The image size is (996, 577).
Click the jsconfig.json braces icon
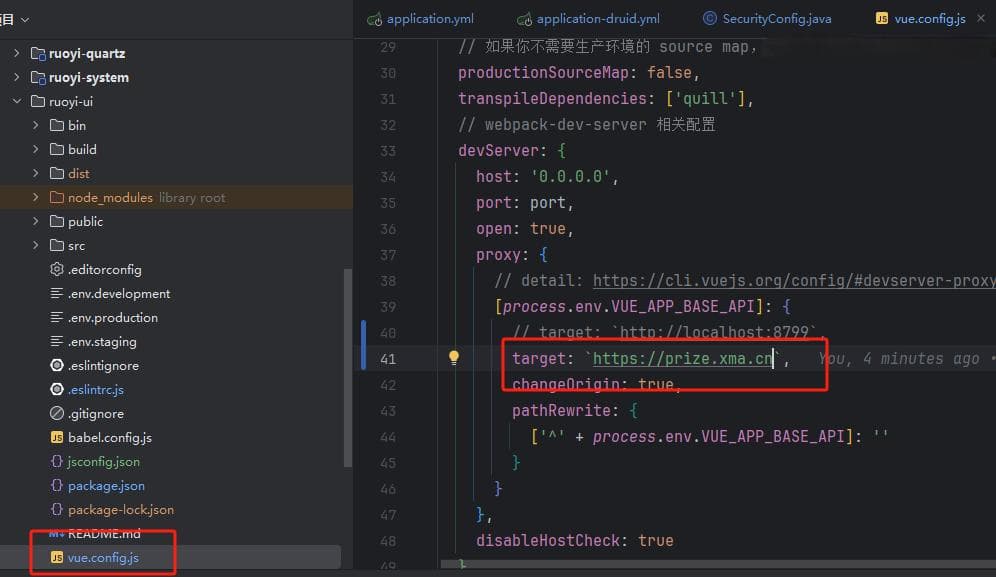[57, 461]
